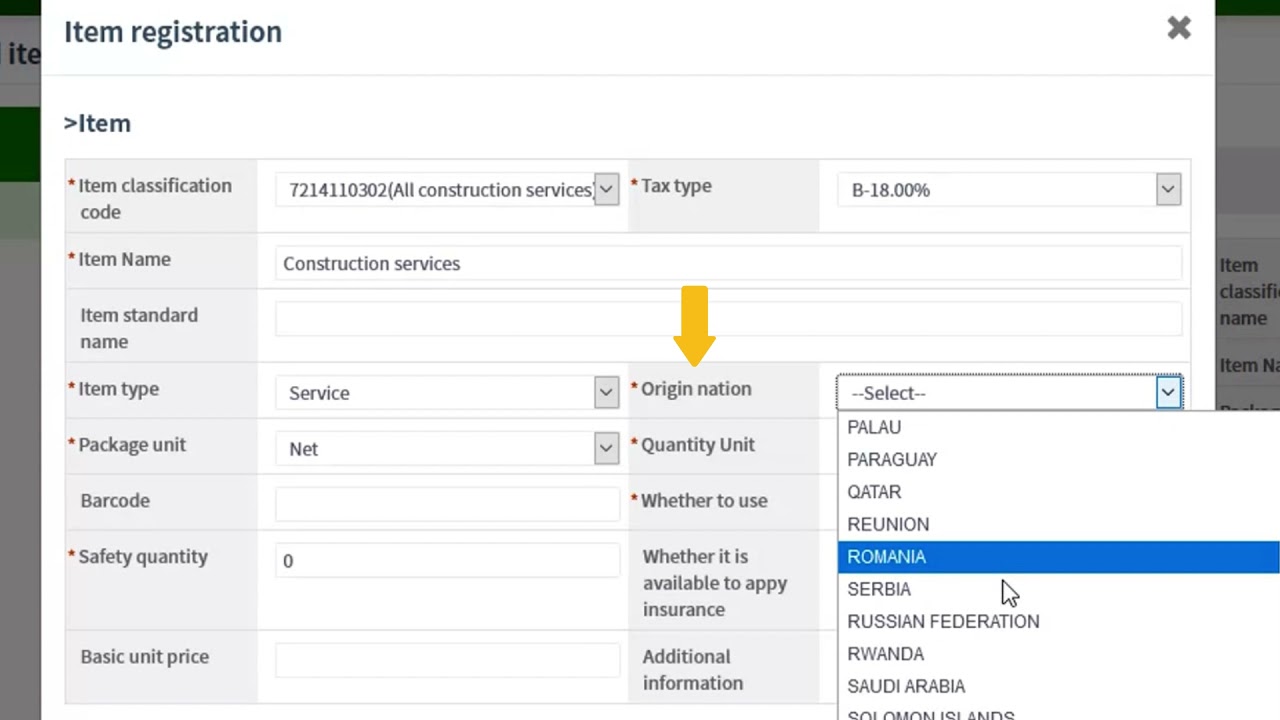Select SAUDI ARABIA from the list

(1059, 686)
